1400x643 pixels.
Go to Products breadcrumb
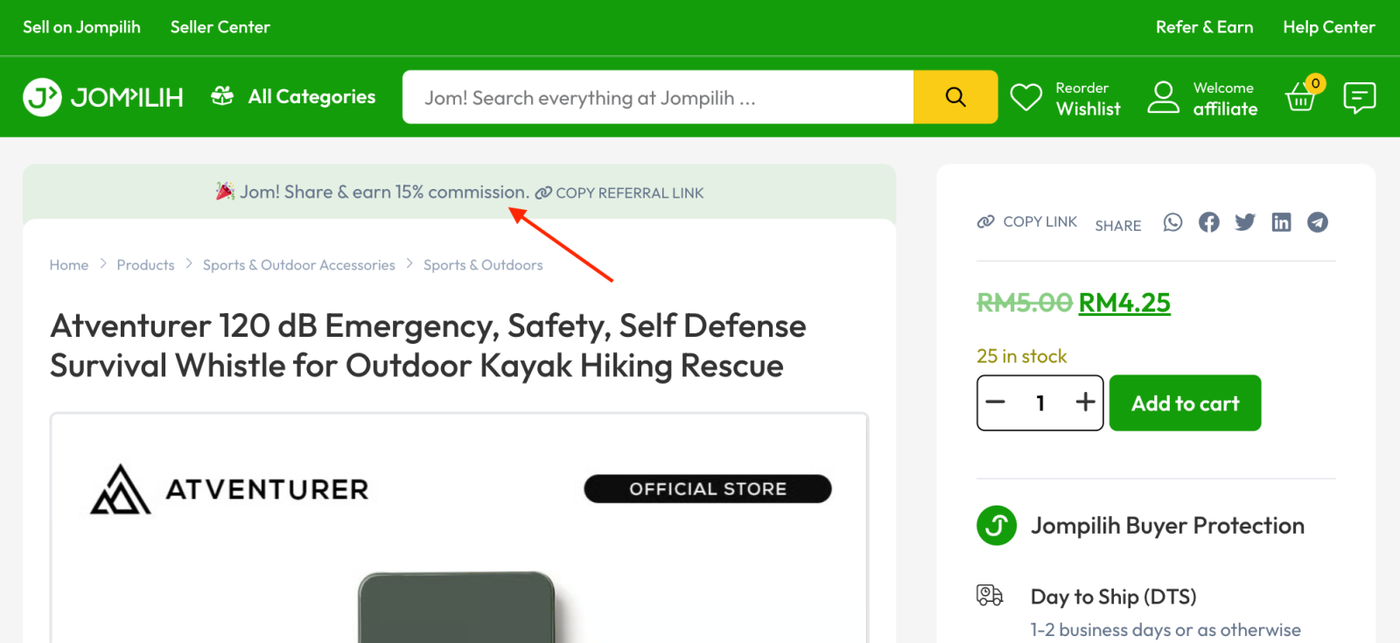[x=145, y=265]
